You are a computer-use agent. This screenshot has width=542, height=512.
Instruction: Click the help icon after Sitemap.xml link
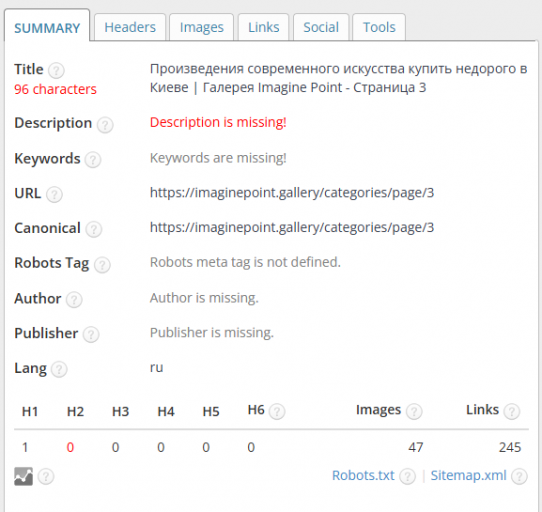pos(519,477)
